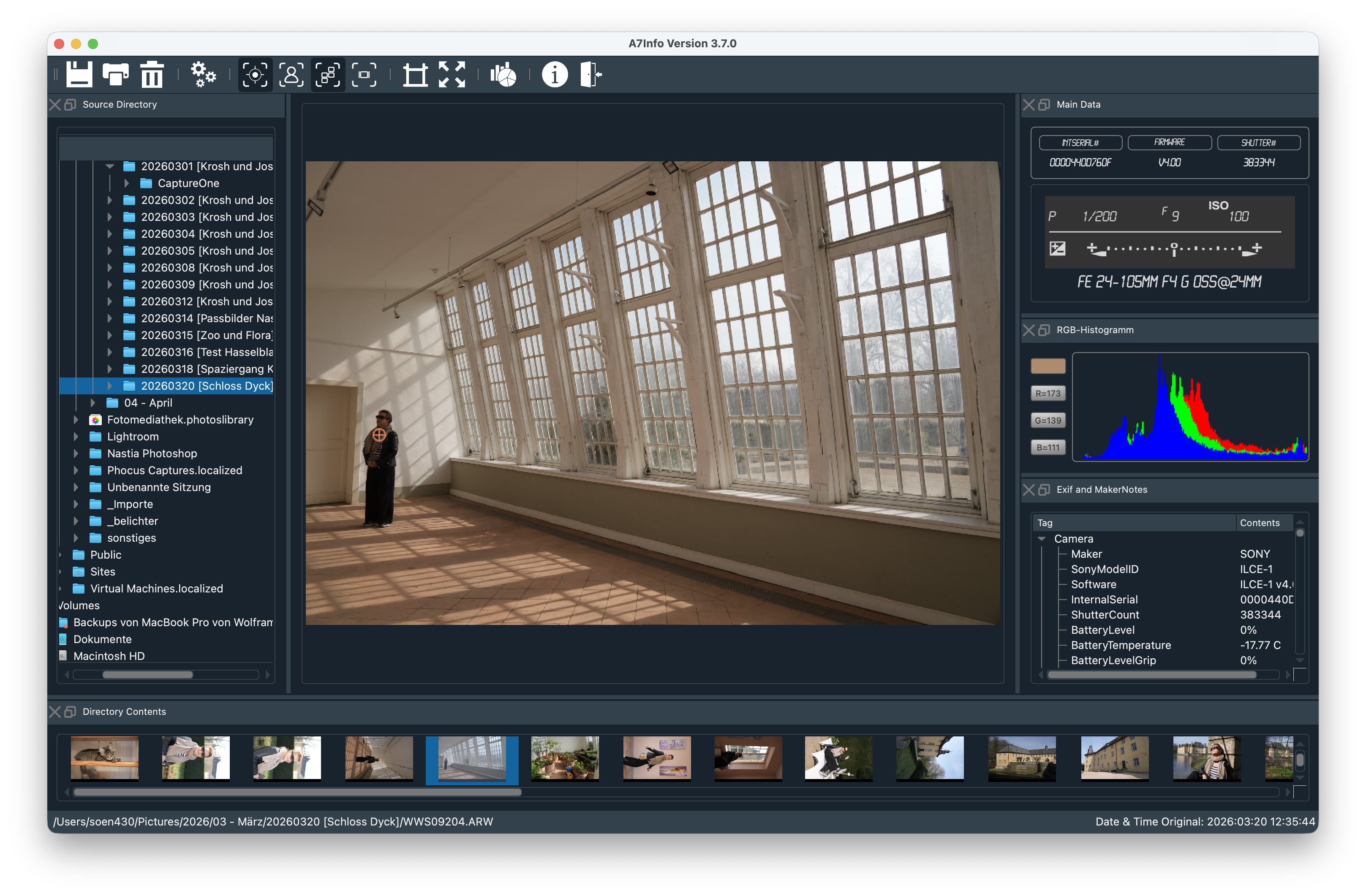Open settings via the gears icon

[x=203, y=75]
